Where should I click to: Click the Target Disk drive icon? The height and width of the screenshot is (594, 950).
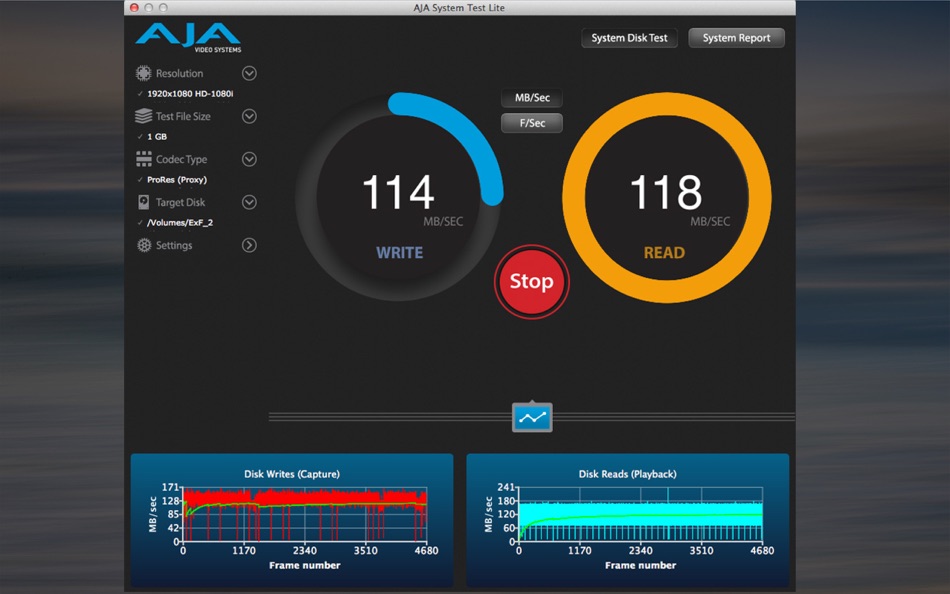[144, 202]
